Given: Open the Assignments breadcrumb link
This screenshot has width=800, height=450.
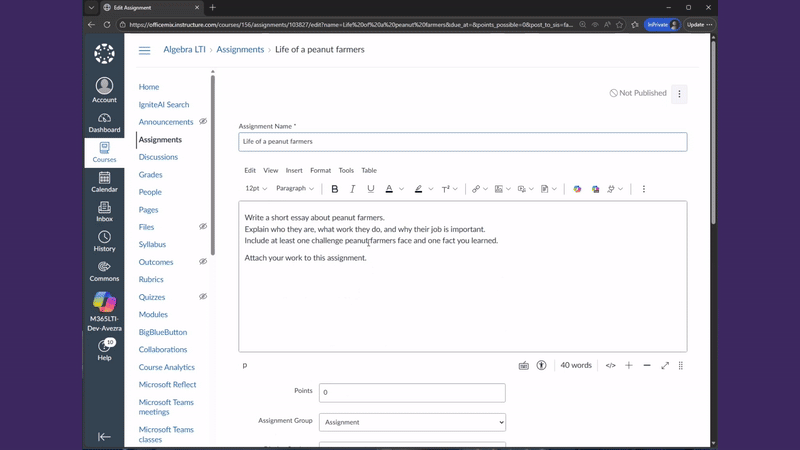Looking at the screenshot, I should point(240,49).
